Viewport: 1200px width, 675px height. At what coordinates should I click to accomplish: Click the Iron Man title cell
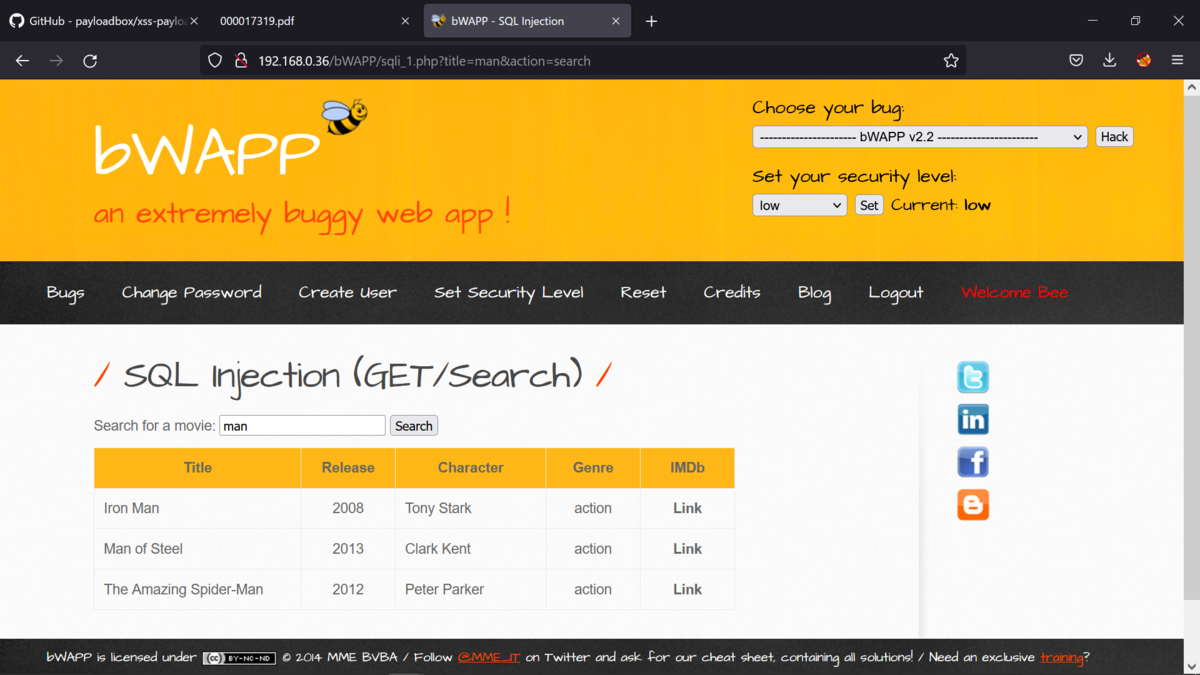tap(198, 508)
